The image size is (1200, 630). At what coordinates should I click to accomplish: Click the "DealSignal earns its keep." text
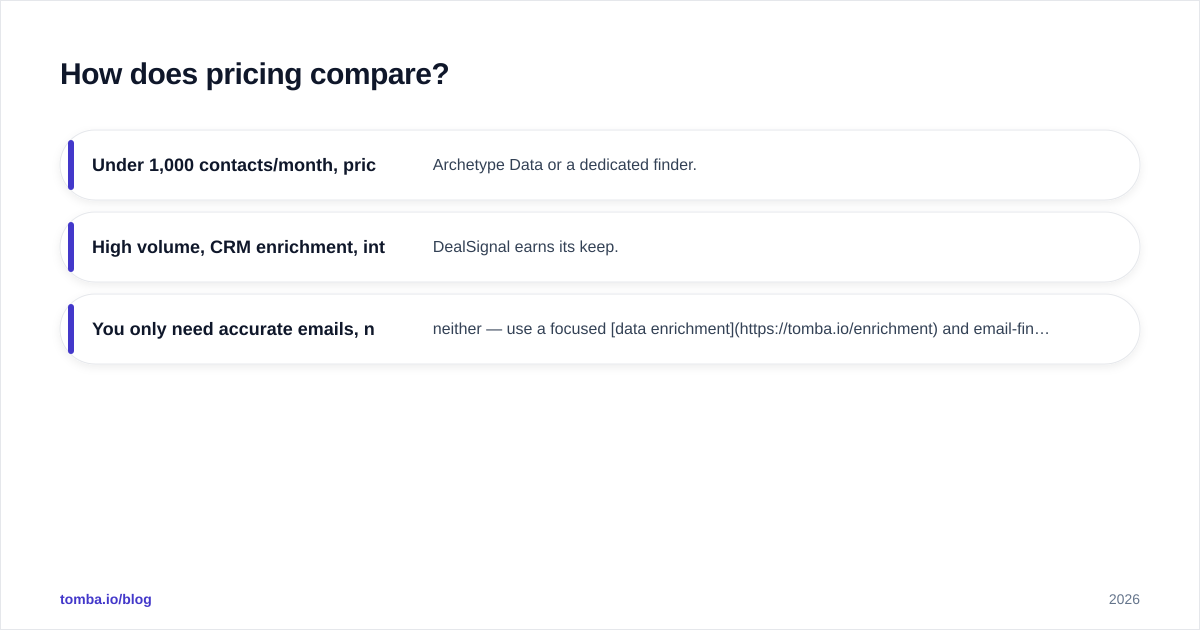[526, 247]
